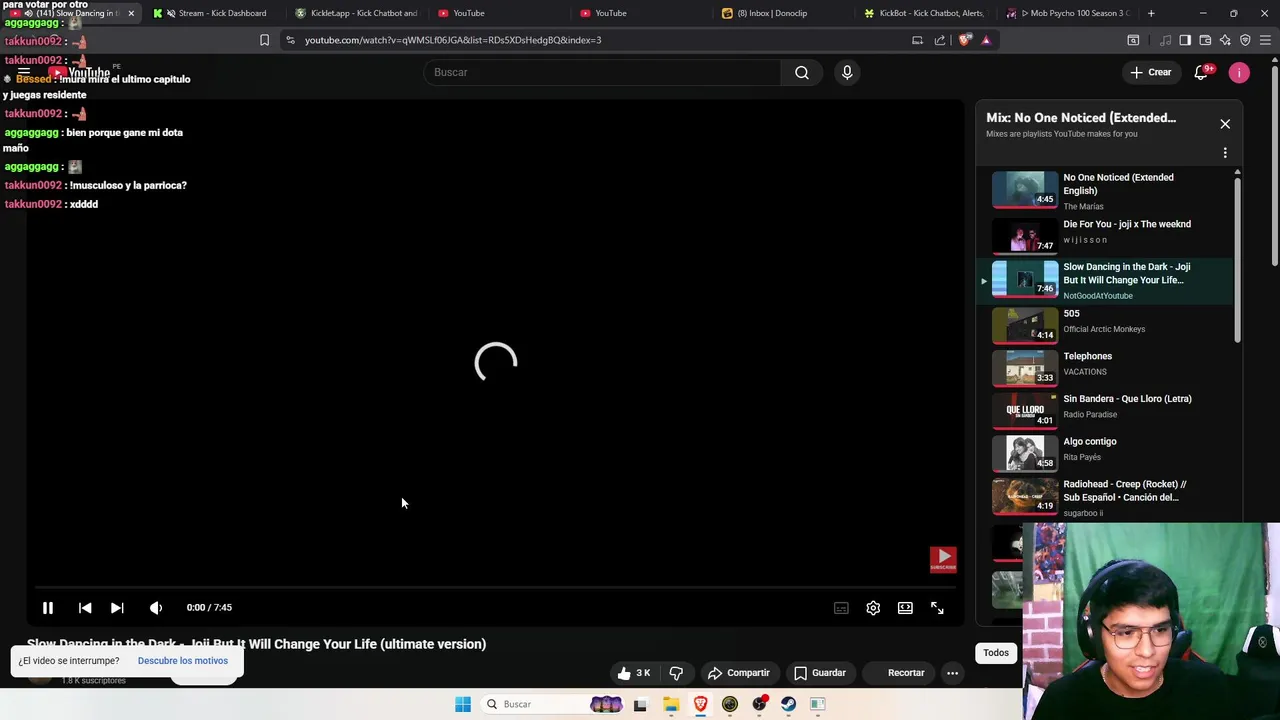Image resolution: width=1280 pixels, height=720 pixels.
Task: Switch to Mob Psycho 100 tab
Action: [x=1069, y=13]
